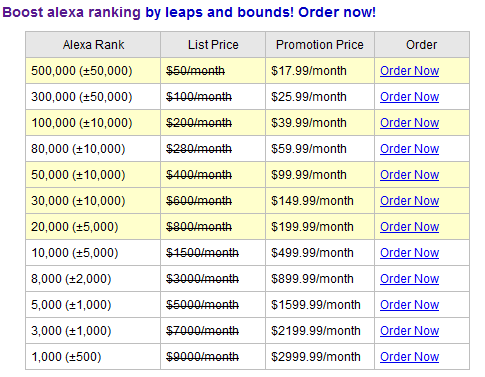Order the 80,000 Alexa rank plan
Screen dimensions: 485x377
(x=409, y=149)
